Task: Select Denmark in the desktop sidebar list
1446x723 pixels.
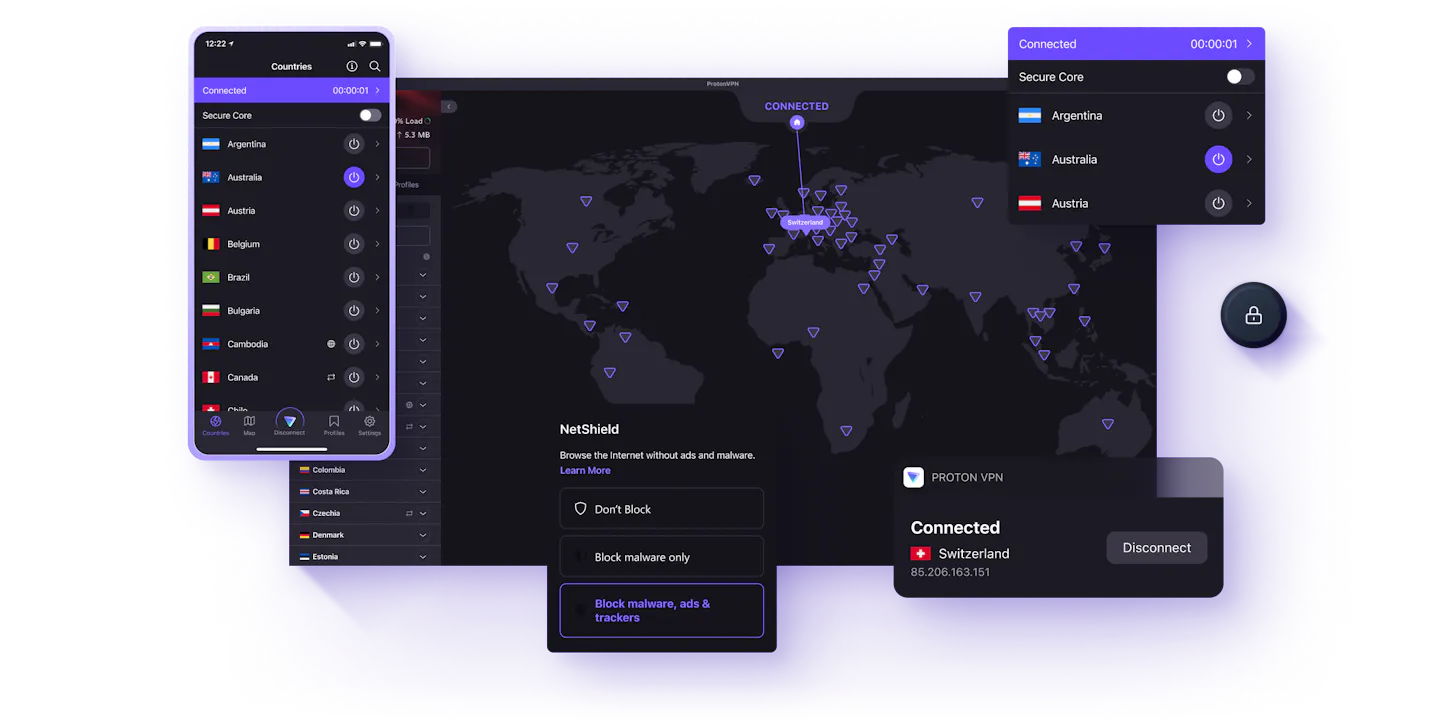Action: (365, 535)
